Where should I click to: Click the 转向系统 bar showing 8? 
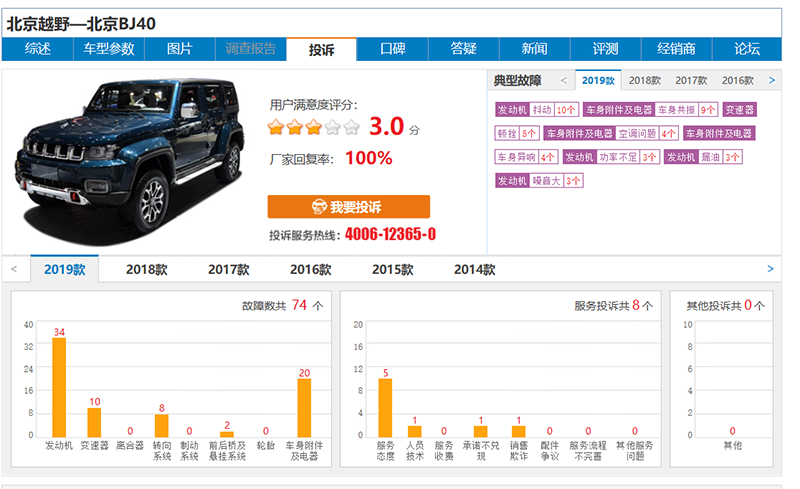coord(162,426)
